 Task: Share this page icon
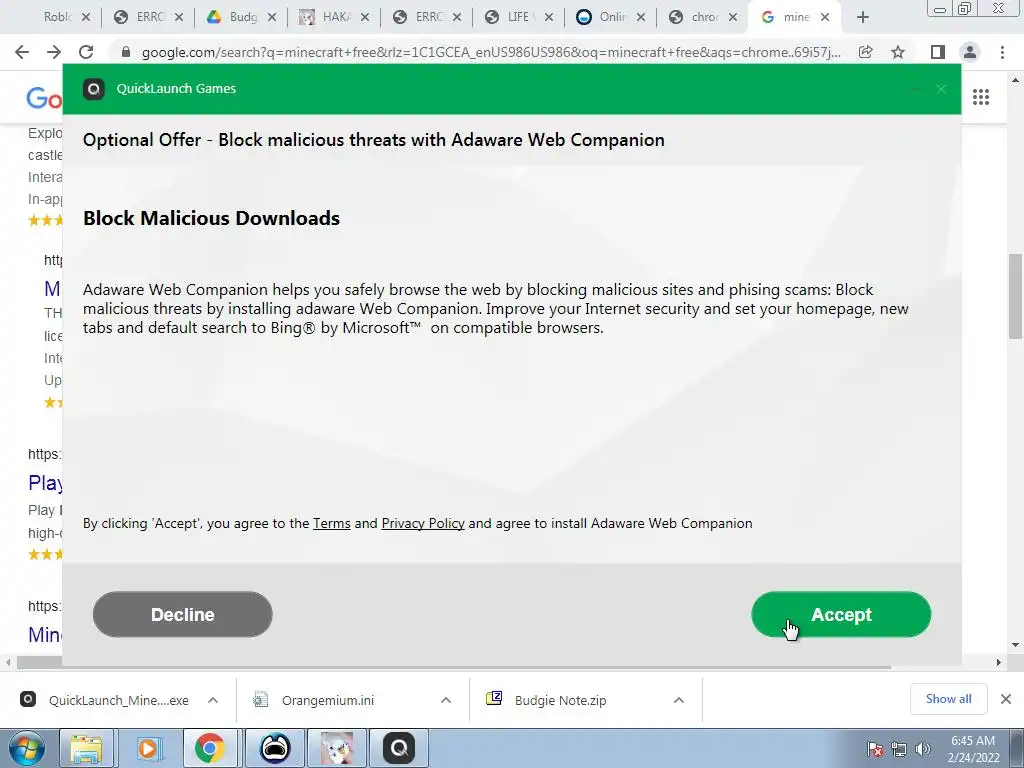[866, 52]
